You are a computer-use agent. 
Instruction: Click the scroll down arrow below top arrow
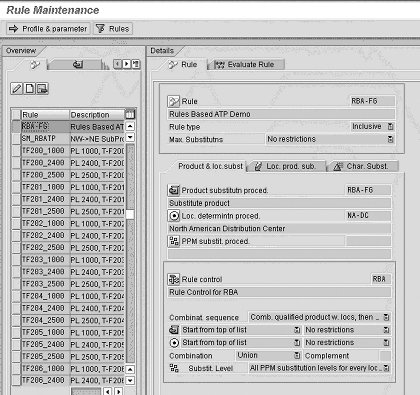(x=130, y=137)
